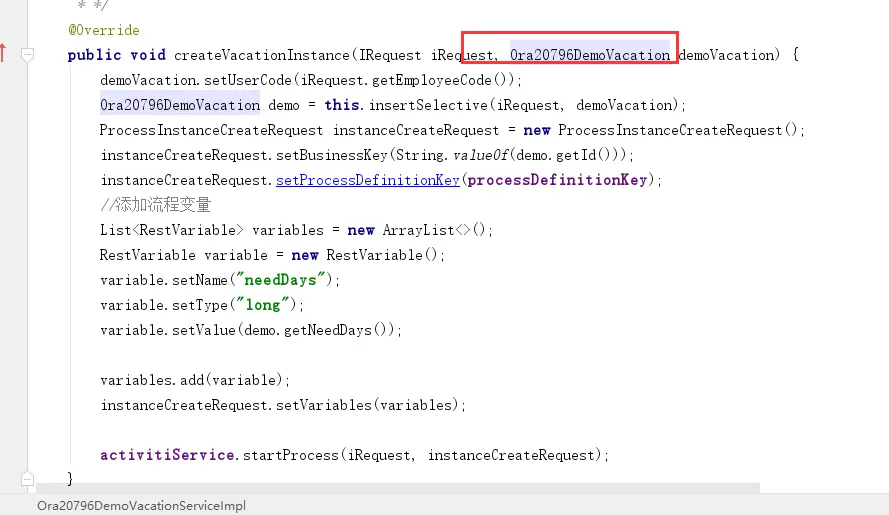Click ProcessInstanceCreateRequest constructor after new
The height and width of the screenshot is (515, 889).
click(x=670, y=130)
